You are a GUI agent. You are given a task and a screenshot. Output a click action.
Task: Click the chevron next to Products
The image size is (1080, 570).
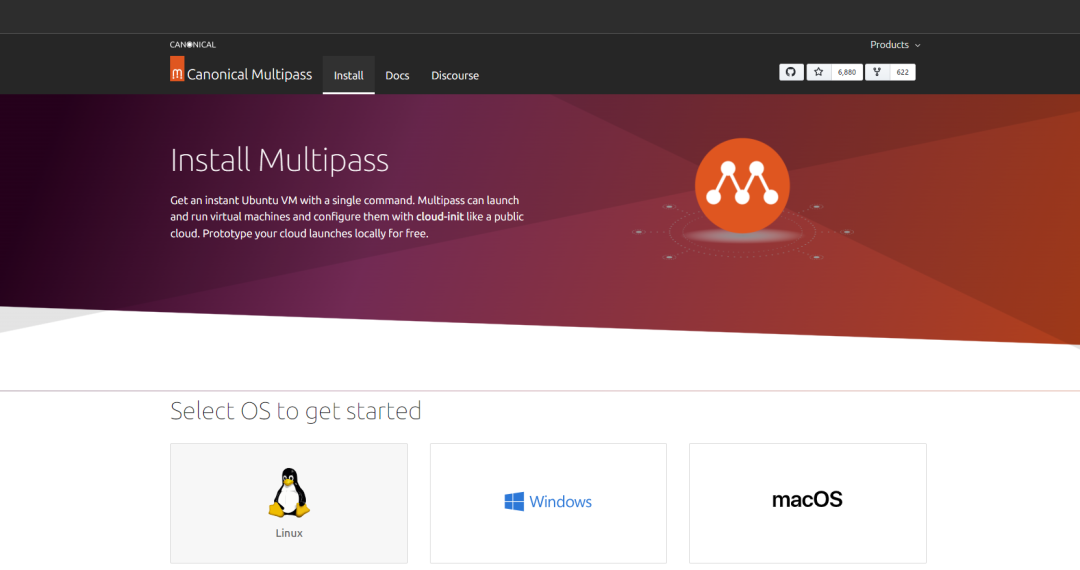(917, 45)
